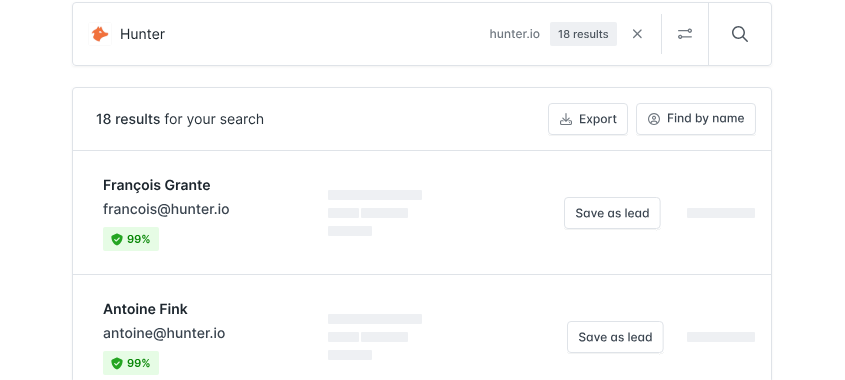Click the green shield icon for François

click(x=117, y=239)
